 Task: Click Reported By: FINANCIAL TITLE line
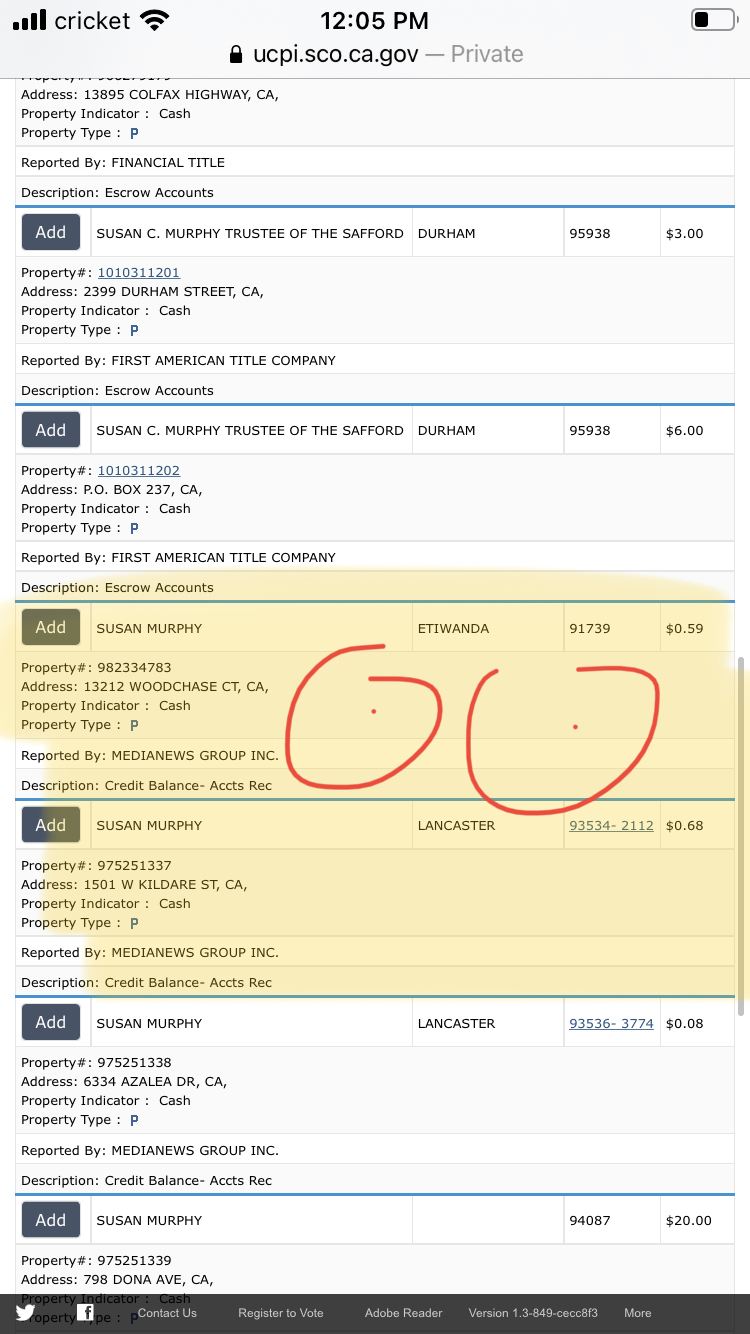[123, 162]
